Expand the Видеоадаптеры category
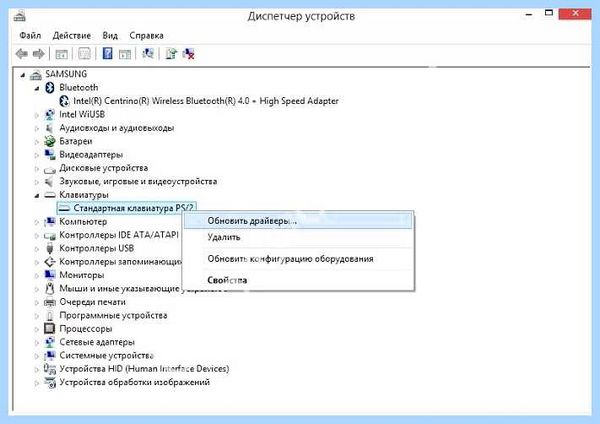The height and width of the screenshot is (424, 600). coord(37,155)
